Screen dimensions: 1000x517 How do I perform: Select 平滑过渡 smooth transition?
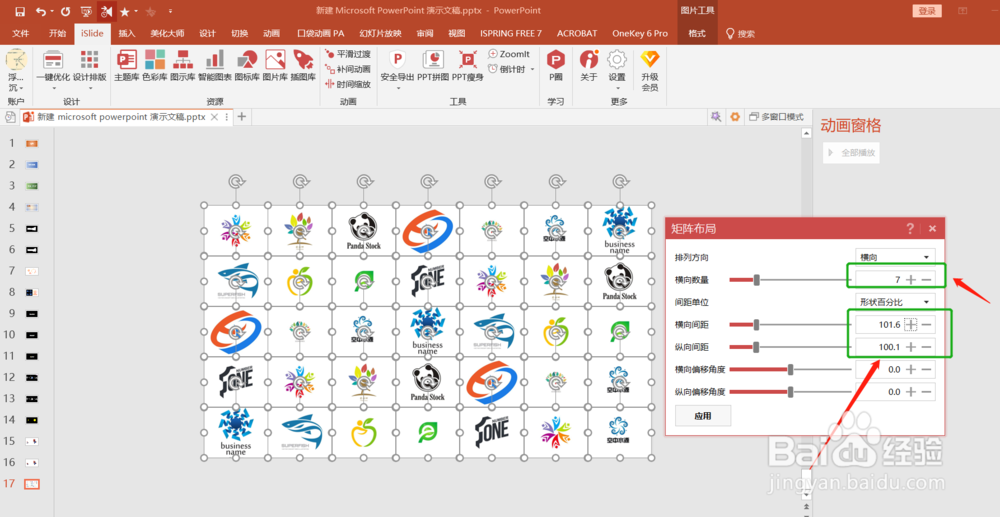coord(348,54)
